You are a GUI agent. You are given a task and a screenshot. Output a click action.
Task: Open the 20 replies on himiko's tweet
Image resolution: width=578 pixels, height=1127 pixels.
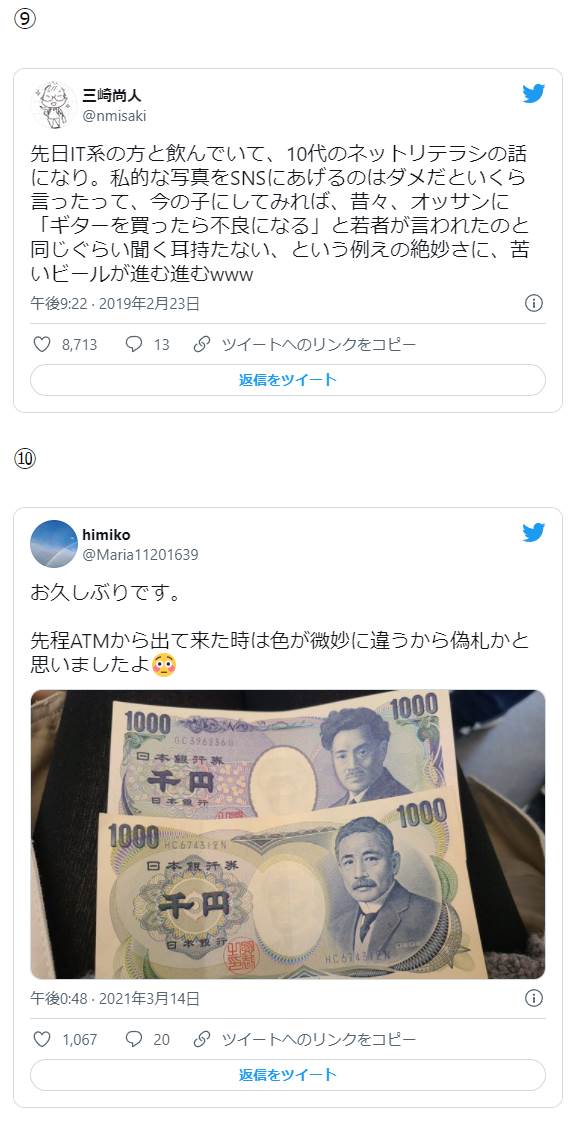(x=147, y=1039)
